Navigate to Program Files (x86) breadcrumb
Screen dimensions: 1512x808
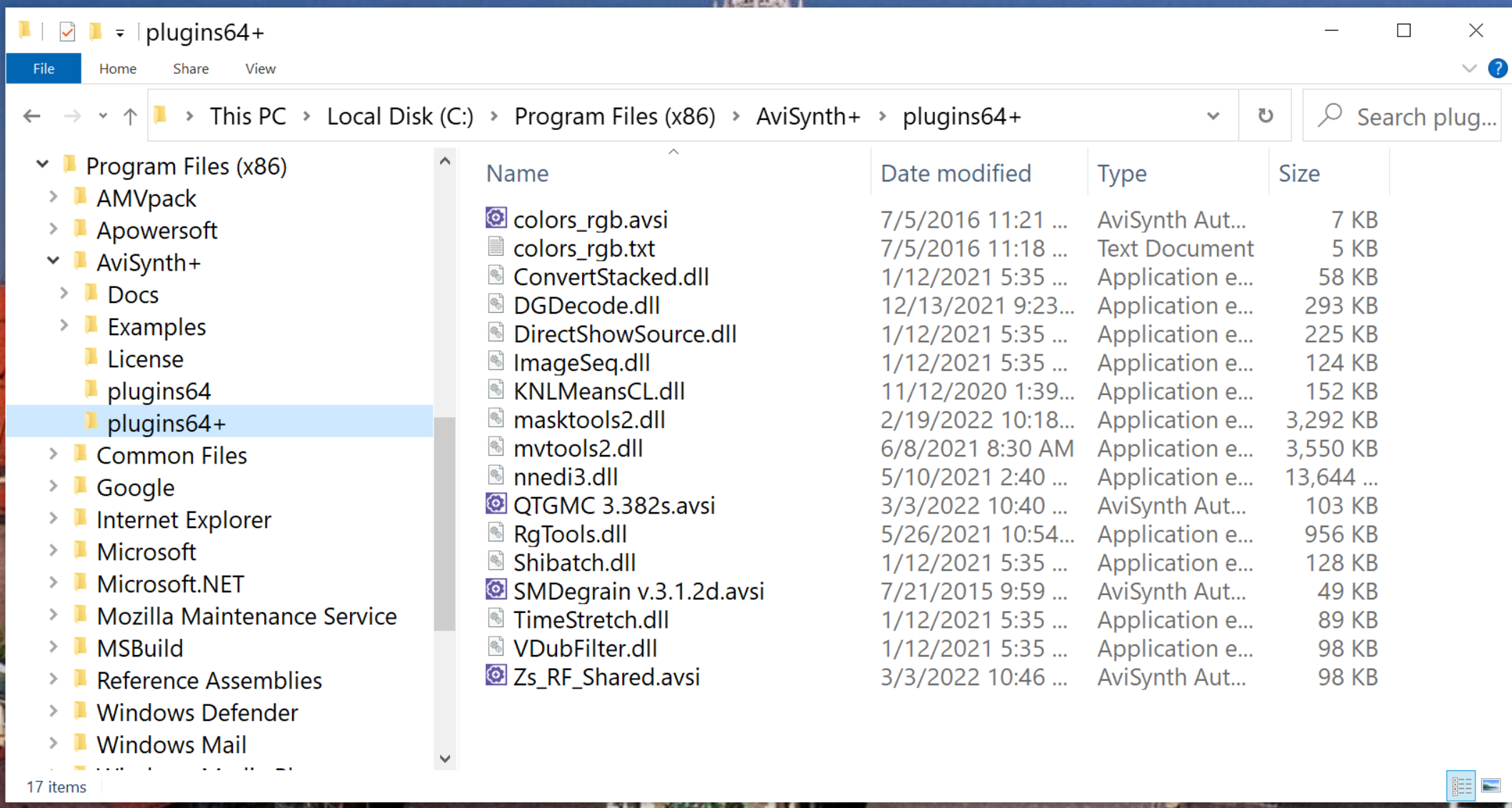[x=615, y=116]
